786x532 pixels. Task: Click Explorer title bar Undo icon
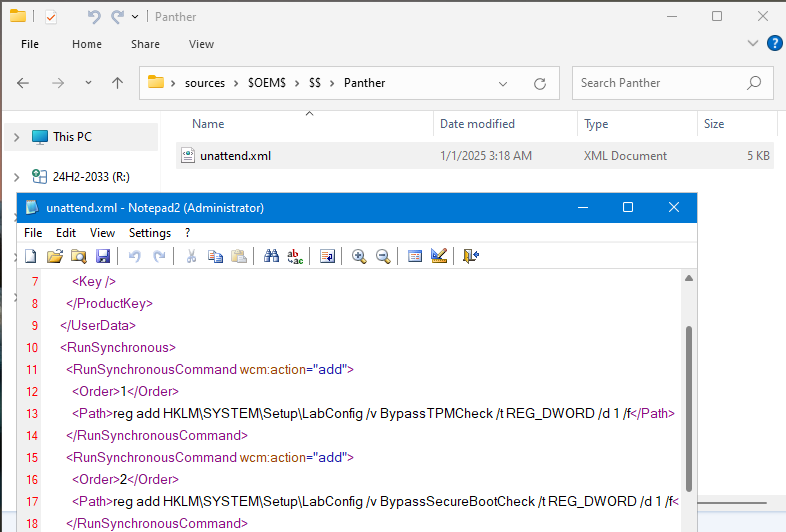pos(94,17)
